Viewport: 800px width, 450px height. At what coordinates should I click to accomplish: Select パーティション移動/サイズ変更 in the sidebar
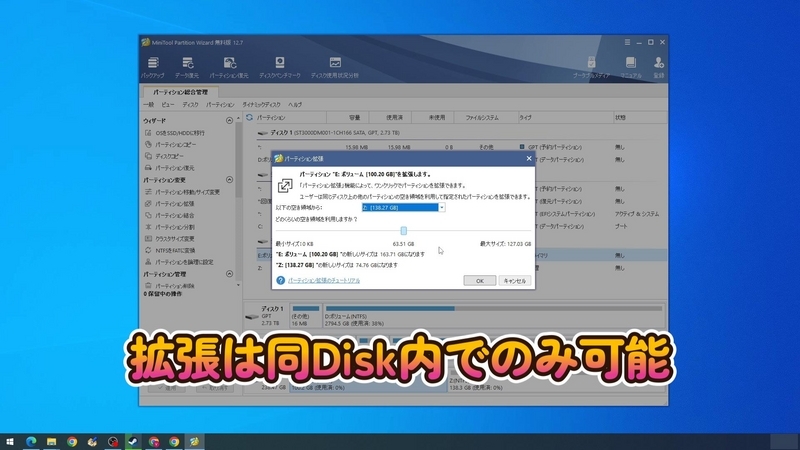[x=182, y=192]
